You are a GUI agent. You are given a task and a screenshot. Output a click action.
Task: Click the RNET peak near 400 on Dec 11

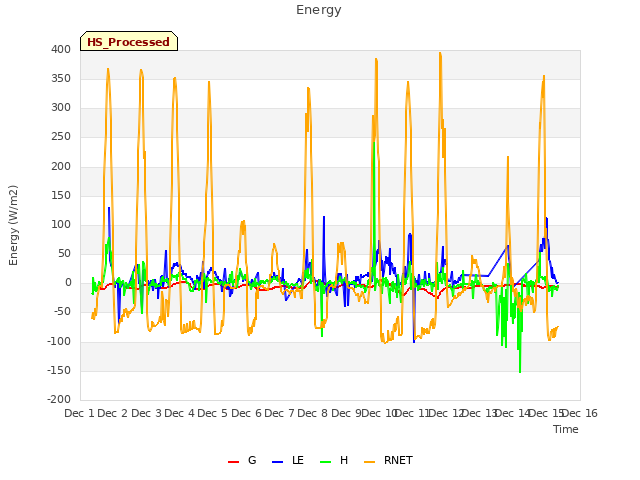(x=440, y=53)
